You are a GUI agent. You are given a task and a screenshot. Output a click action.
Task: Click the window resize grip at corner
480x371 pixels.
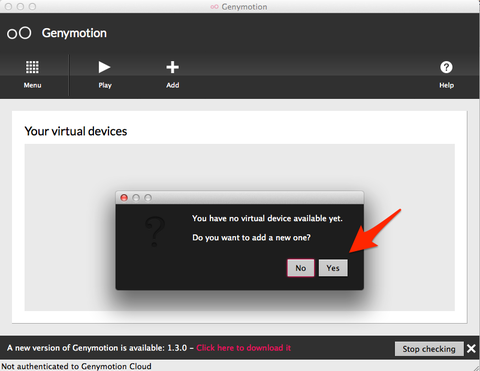click(476, 367)
